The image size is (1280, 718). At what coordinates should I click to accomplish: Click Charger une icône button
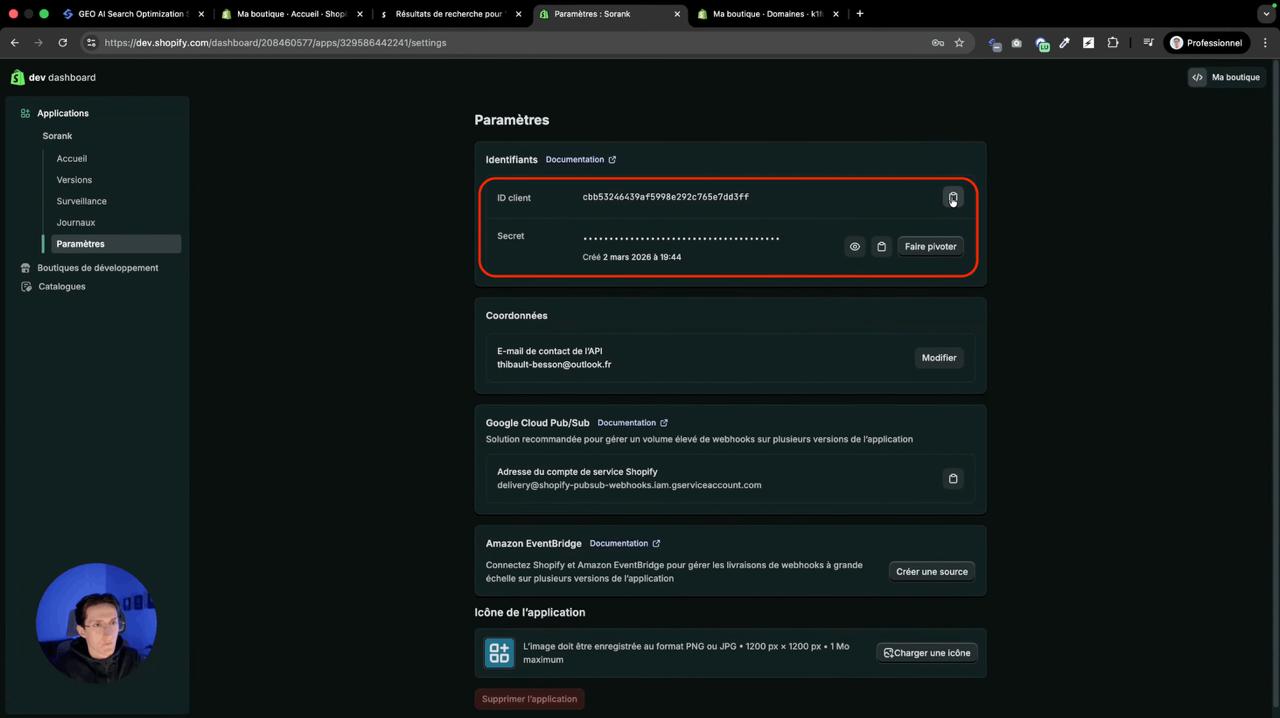tap(927, 653)
